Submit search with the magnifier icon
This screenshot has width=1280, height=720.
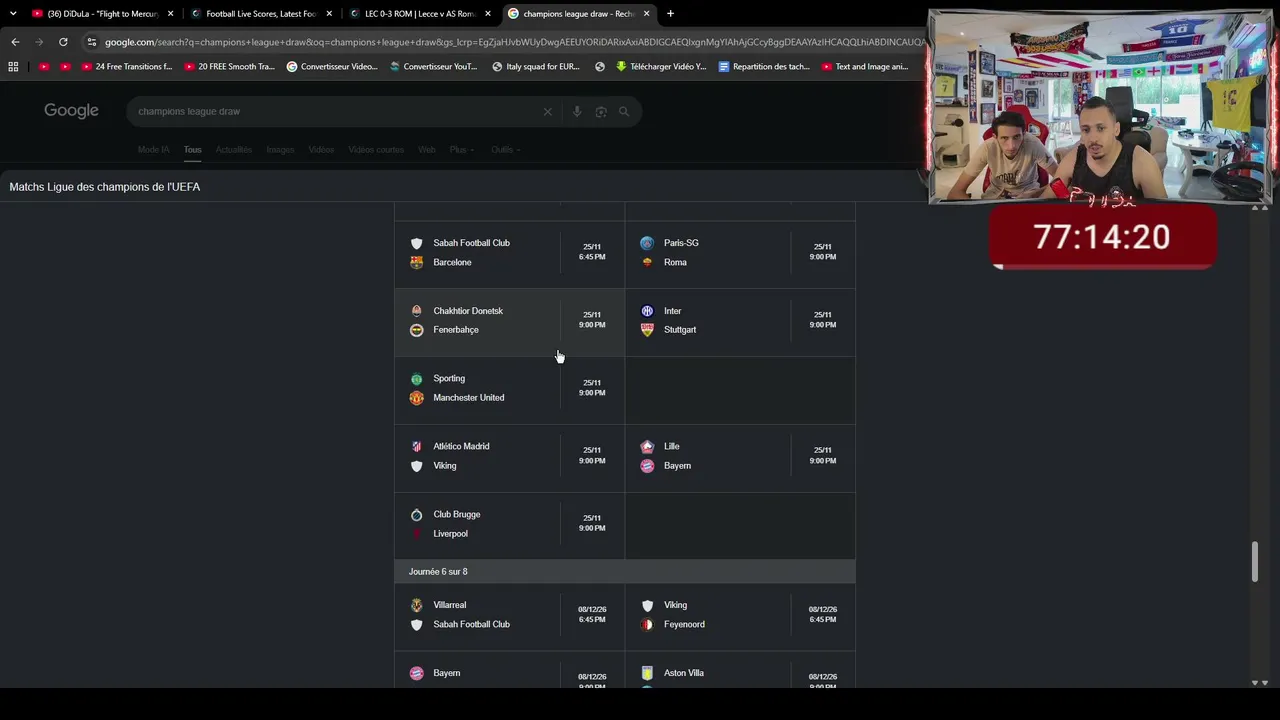[624, 112]
